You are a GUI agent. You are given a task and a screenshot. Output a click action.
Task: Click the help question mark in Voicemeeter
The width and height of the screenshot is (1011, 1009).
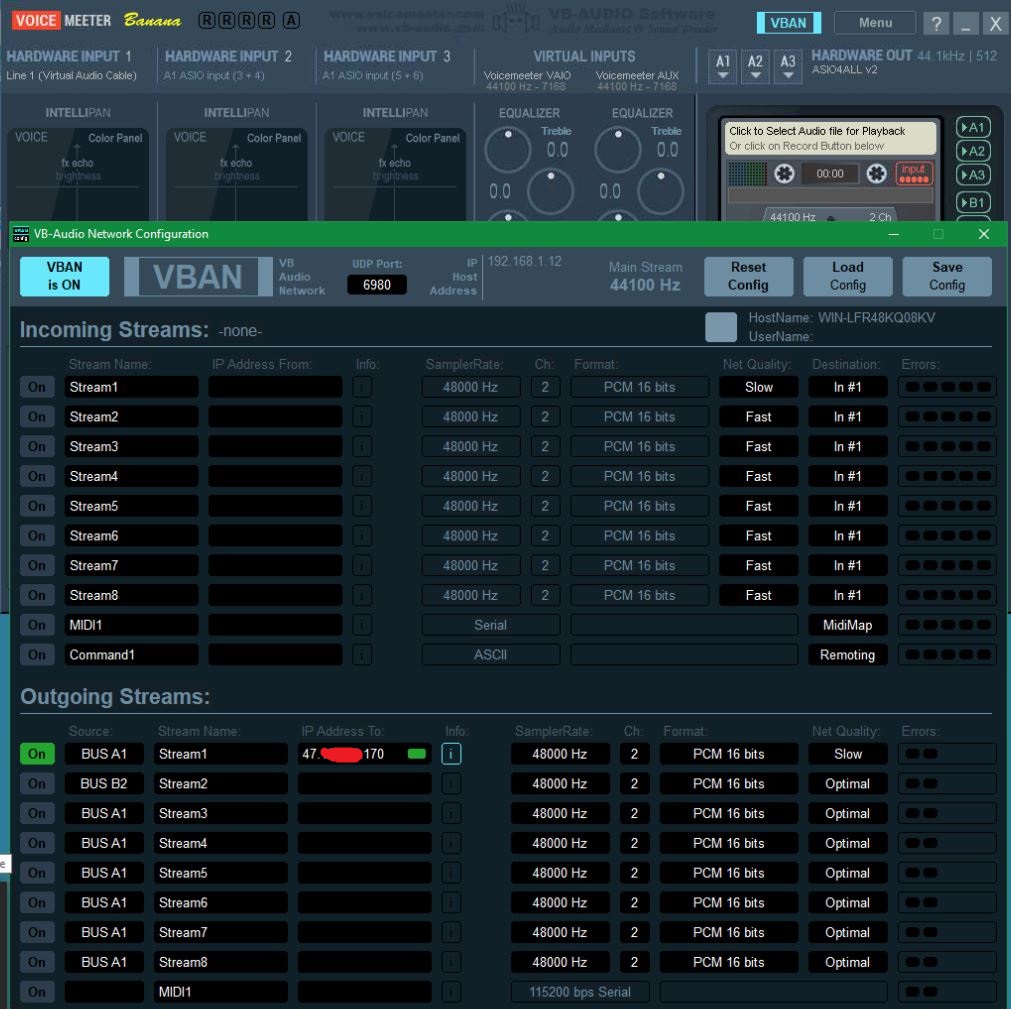pos(936,23)
